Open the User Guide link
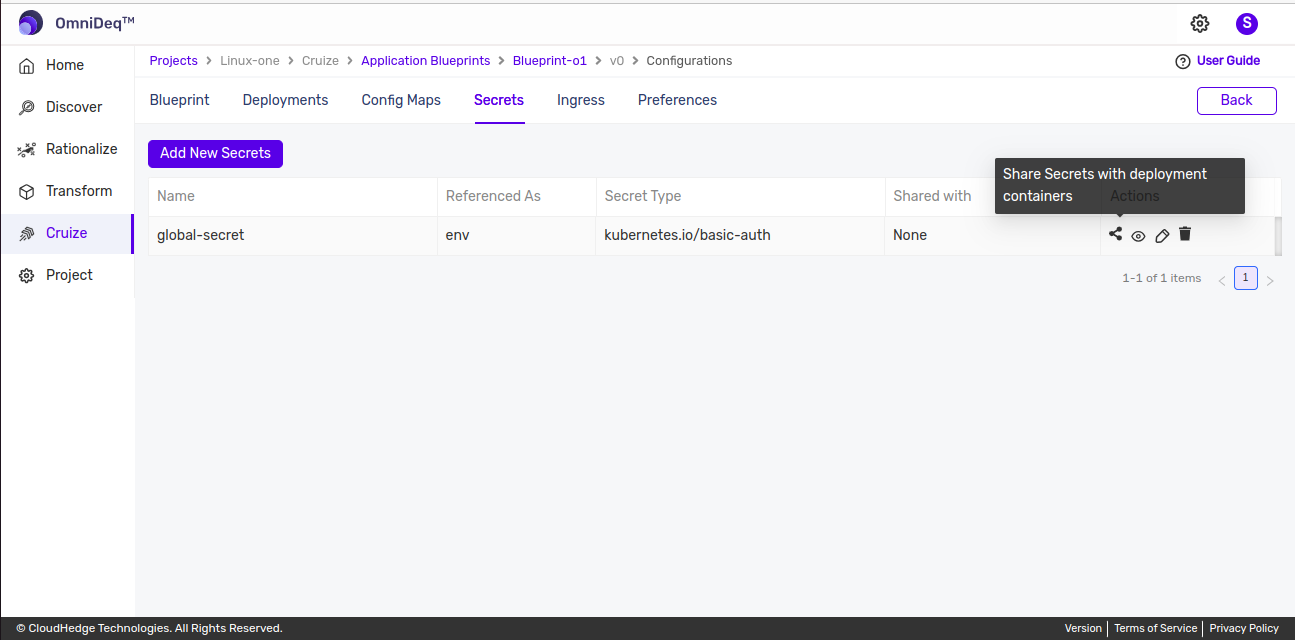This screenshot has width=1295, height=640. tap(1228, 61)
